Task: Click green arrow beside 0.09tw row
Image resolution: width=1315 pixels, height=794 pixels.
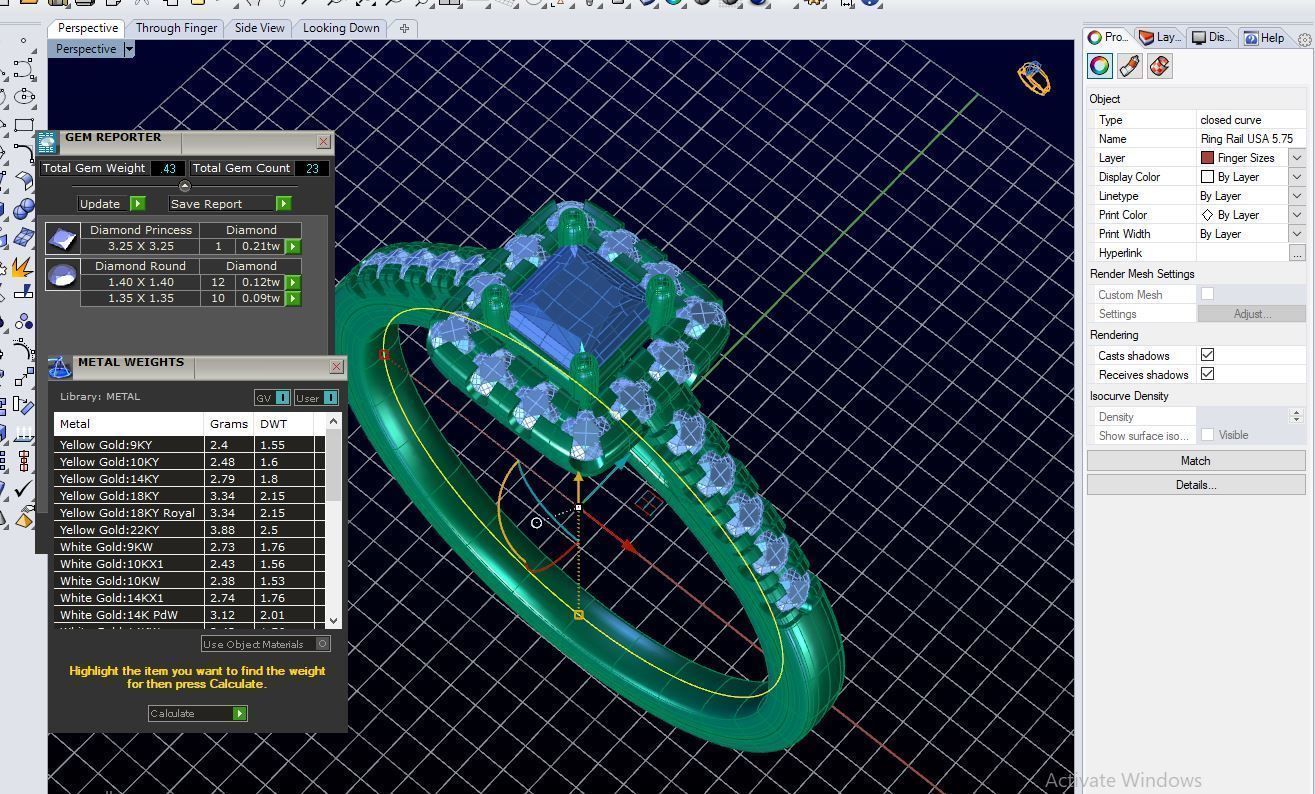Action: [293, 298]
